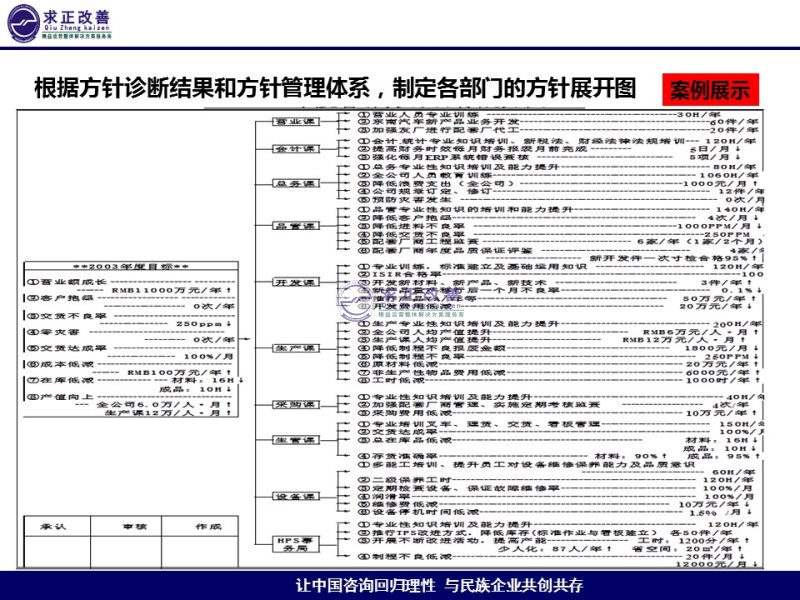Click the 作成 approval column header
Screen dimensions: 800x600
(x=208, y=525)
